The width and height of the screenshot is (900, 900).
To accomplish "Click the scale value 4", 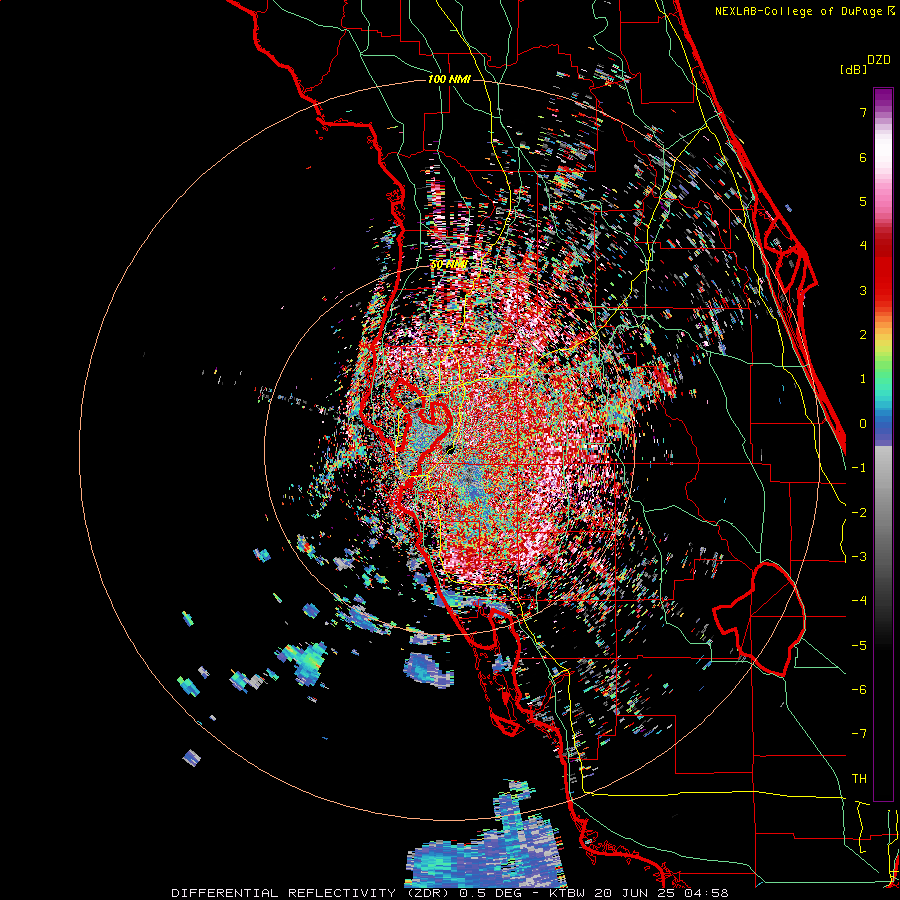I will pyautogui.click(x=863, y=246).
